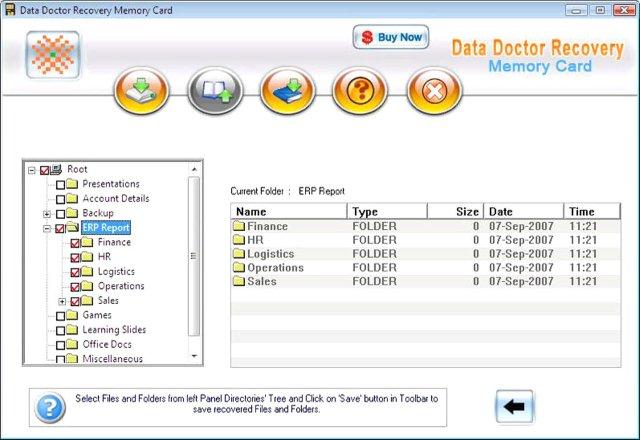Check the Games checkbox

coord(60,316)
